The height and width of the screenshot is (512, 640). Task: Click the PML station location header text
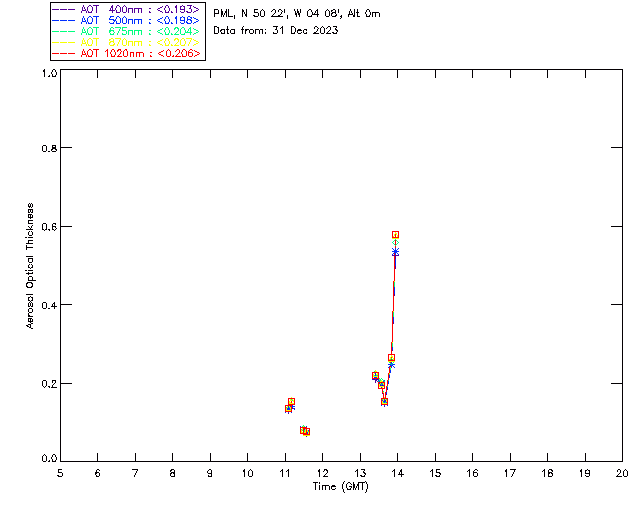coord(297,13)
